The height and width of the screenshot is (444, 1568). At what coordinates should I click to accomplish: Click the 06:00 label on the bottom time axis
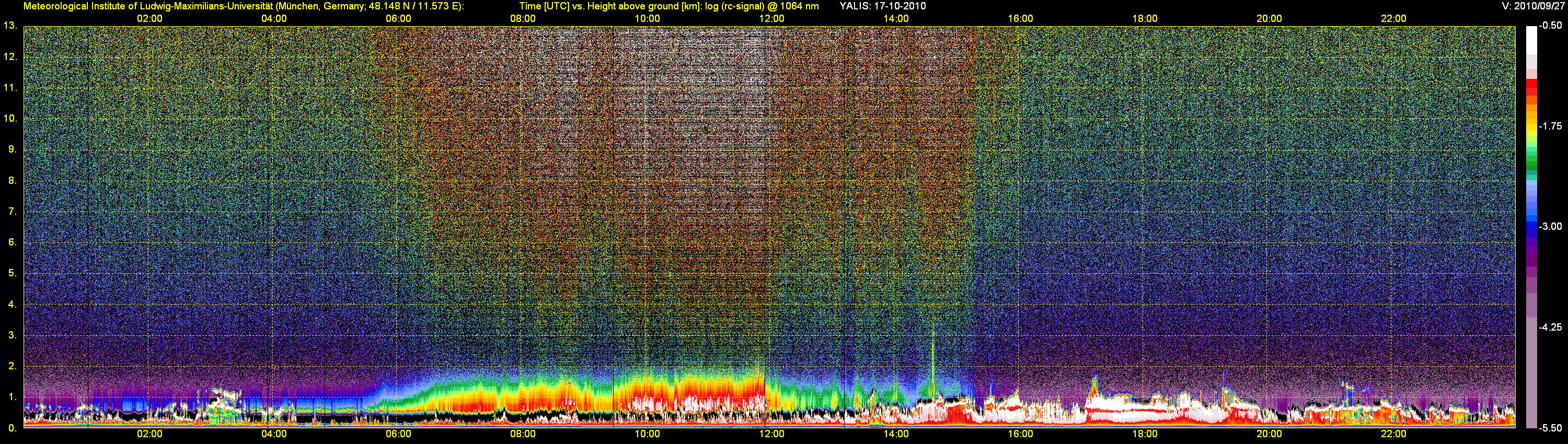click(399, 434)
